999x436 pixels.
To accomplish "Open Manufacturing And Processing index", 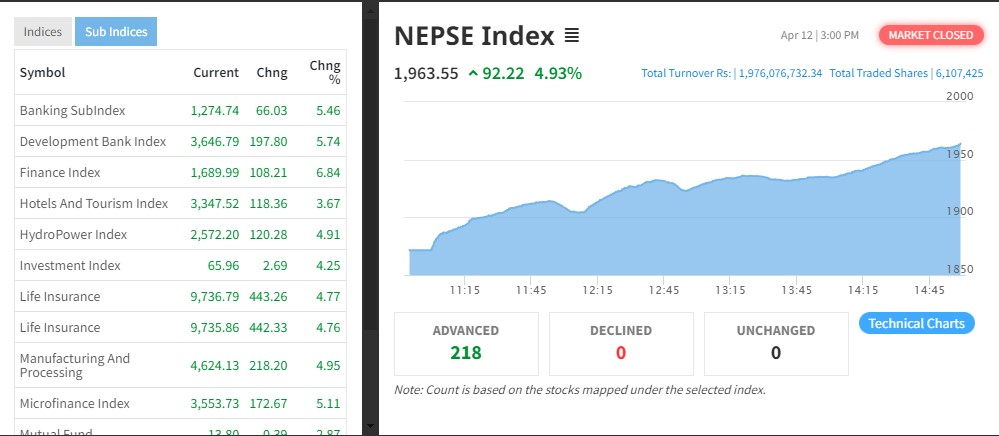I will point(75,365).
